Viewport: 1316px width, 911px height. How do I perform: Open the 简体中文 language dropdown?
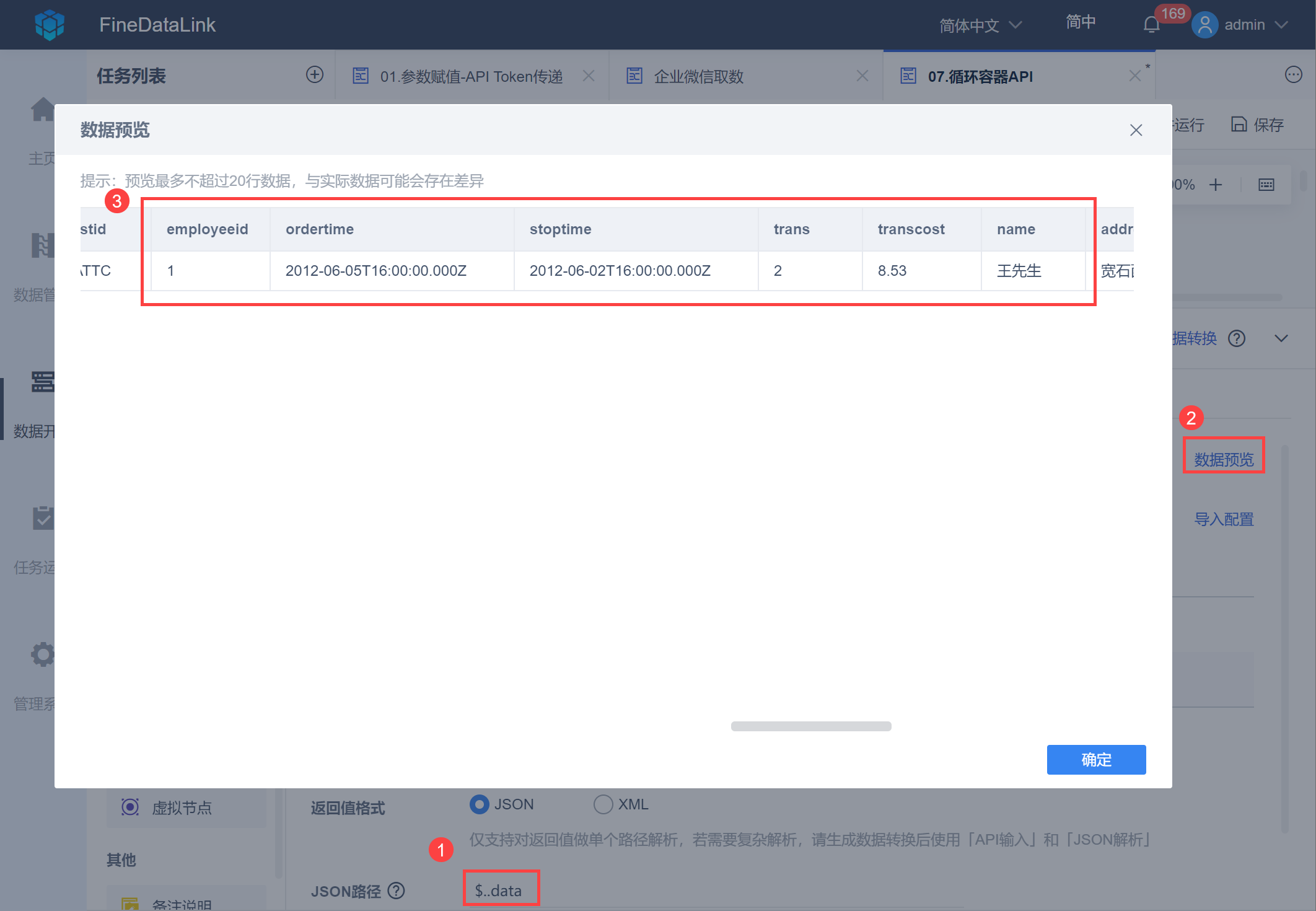click(980, 25)
